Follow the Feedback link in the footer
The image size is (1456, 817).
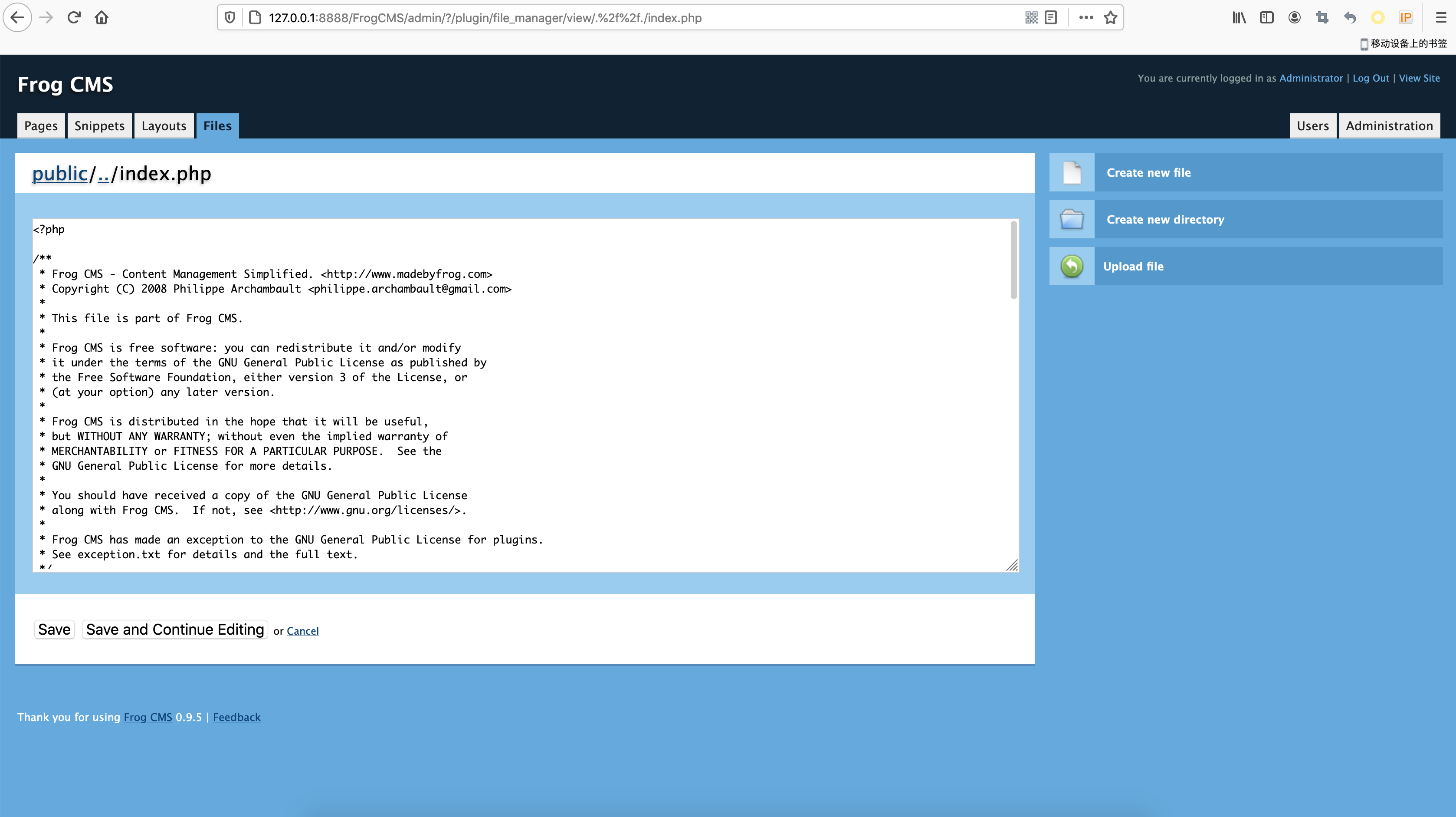[236, 717]
